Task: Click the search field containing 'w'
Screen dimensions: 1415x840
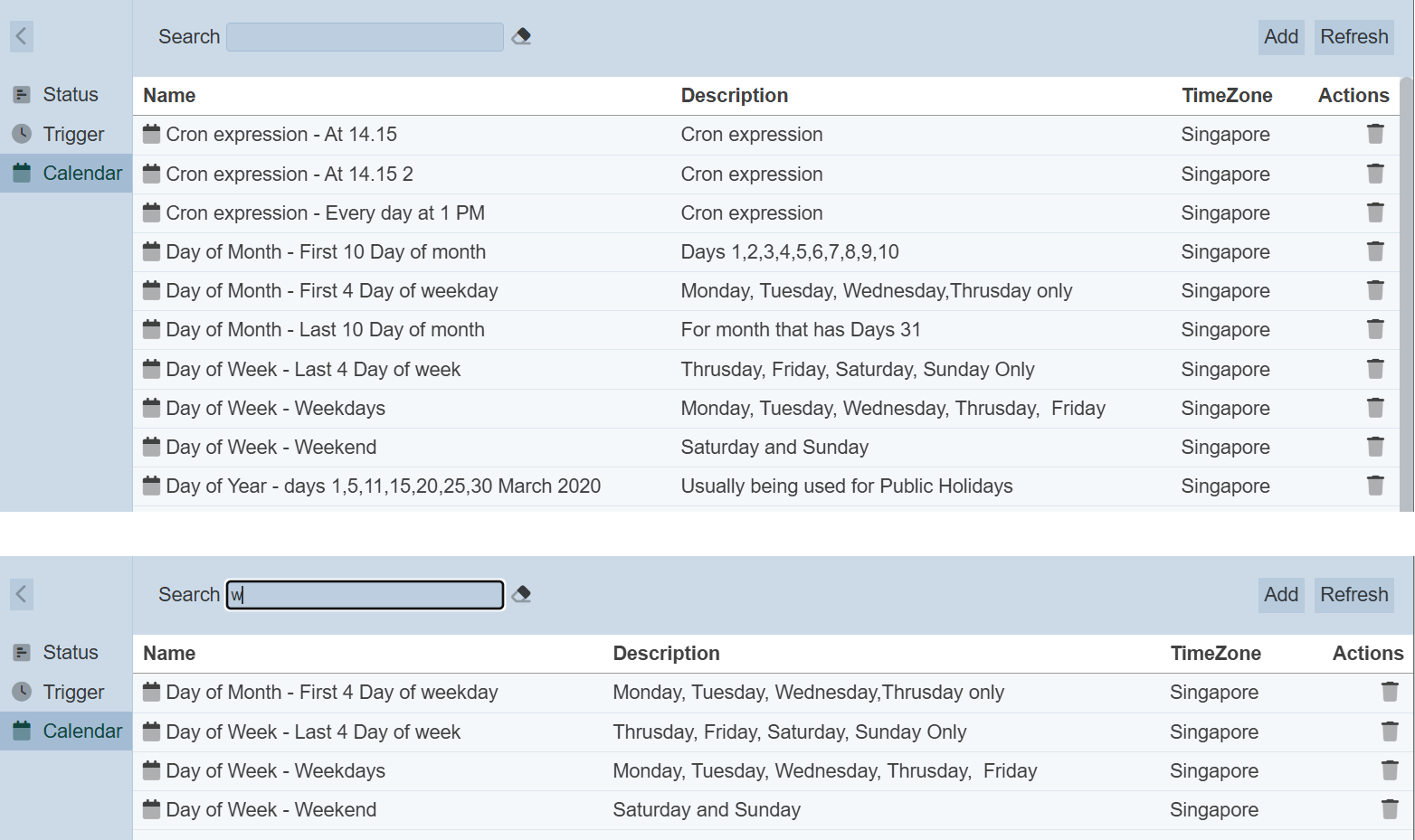Action: [x=365, y=595]
